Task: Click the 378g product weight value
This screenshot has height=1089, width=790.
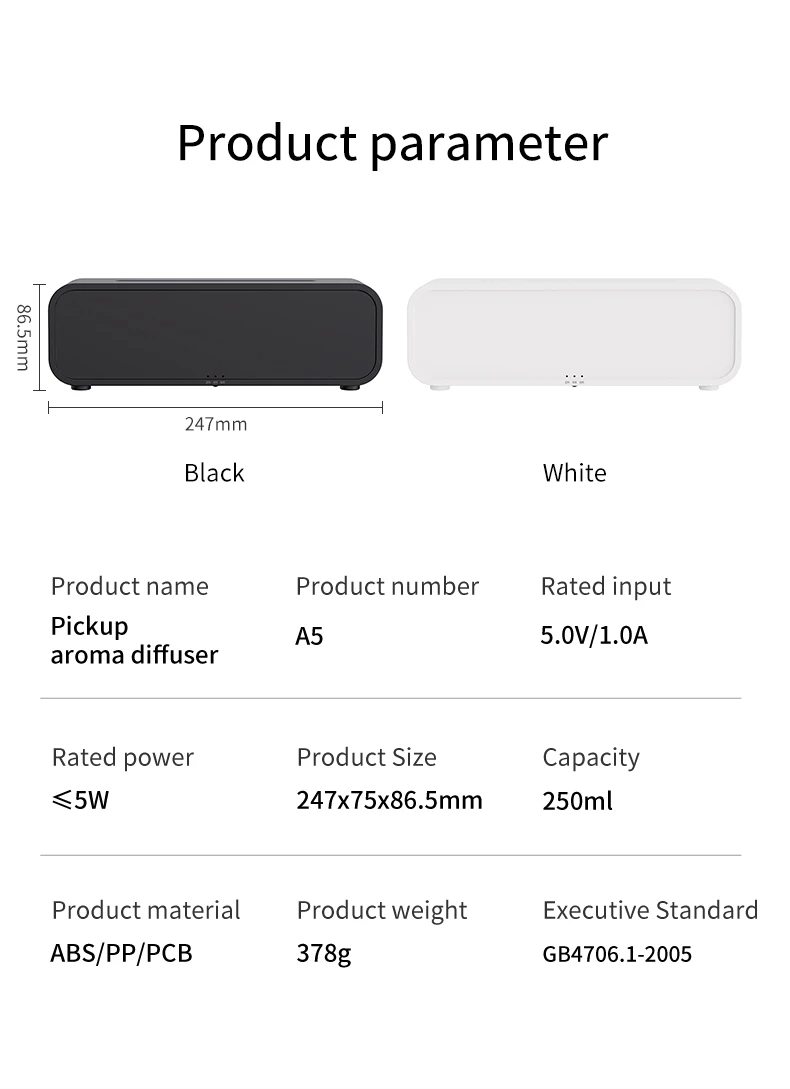Action: click(323, 954)
